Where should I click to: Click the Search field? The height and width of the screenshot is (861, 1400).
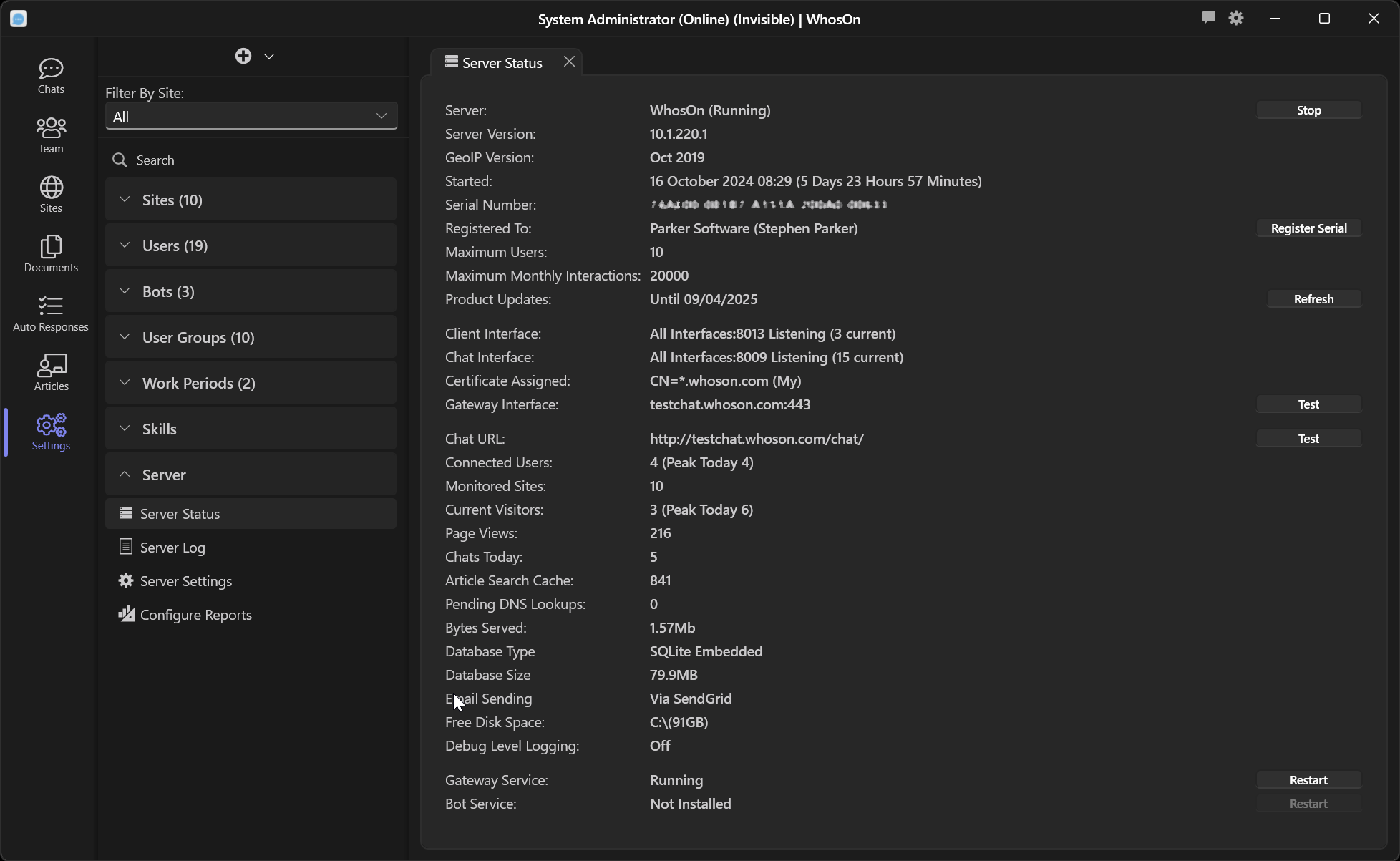tap(251, 160)
